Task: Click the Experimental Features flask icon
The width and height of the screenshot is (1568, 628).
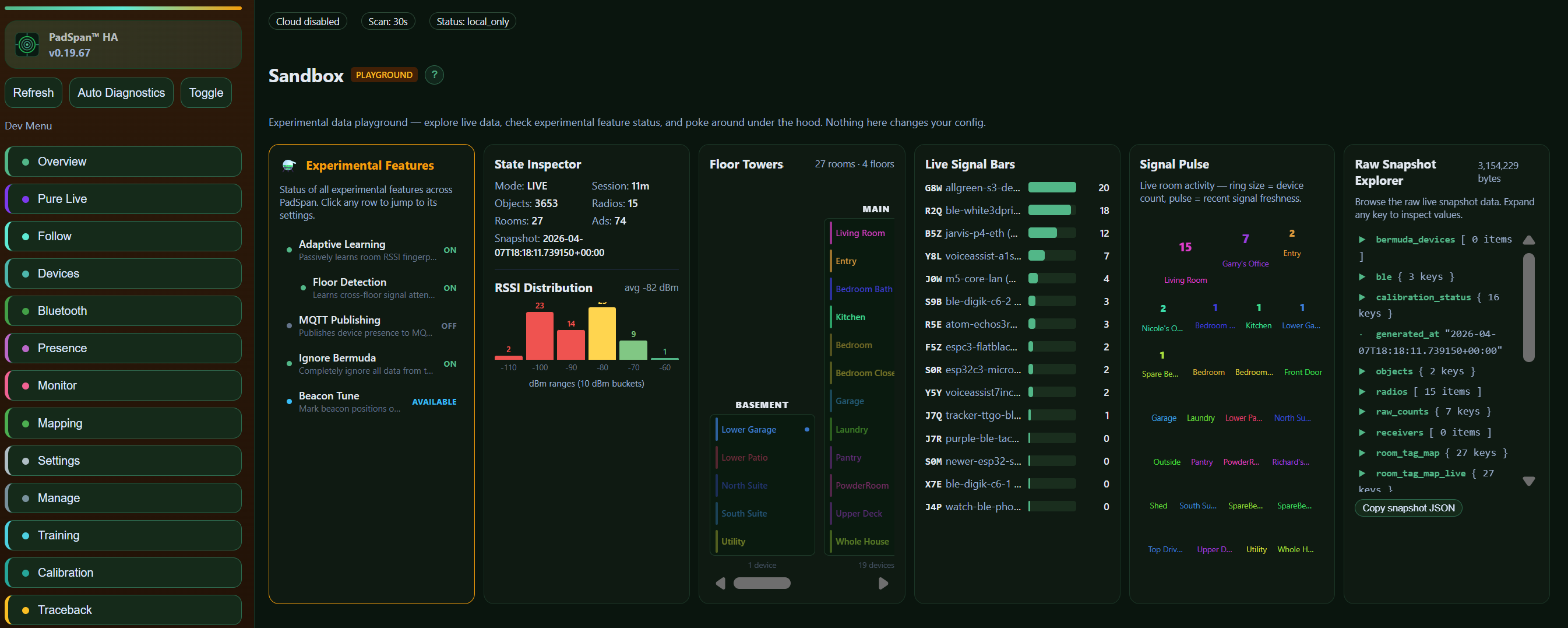Action: point(289,166)
